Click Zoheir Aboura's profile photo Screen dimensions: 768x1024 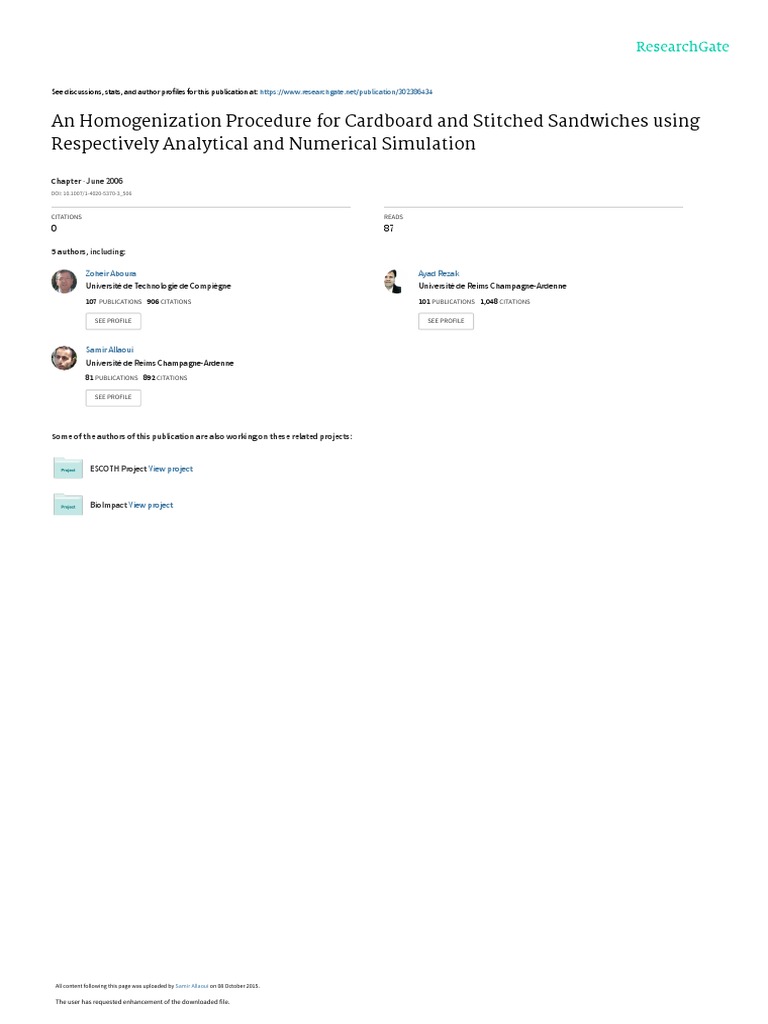tap(64, 282)
